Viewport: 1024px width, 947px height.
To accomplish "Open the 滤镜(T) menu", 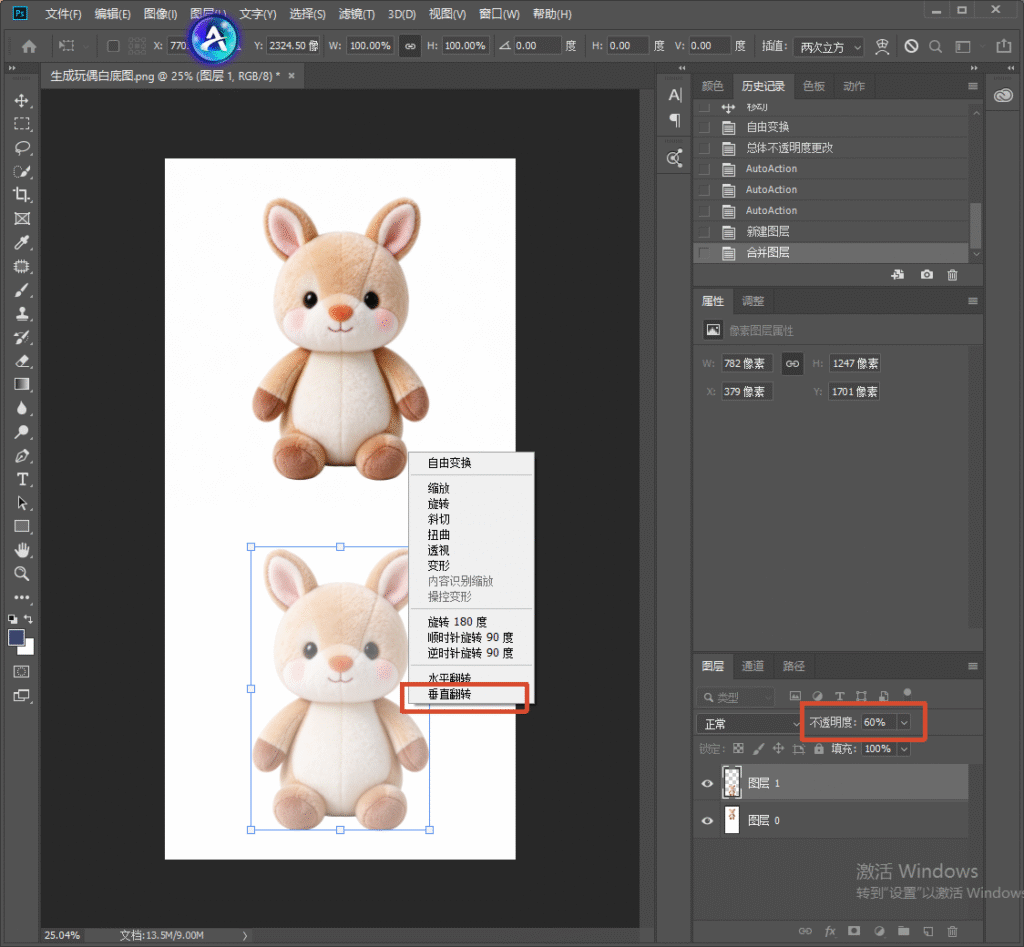I will (357, 14).
